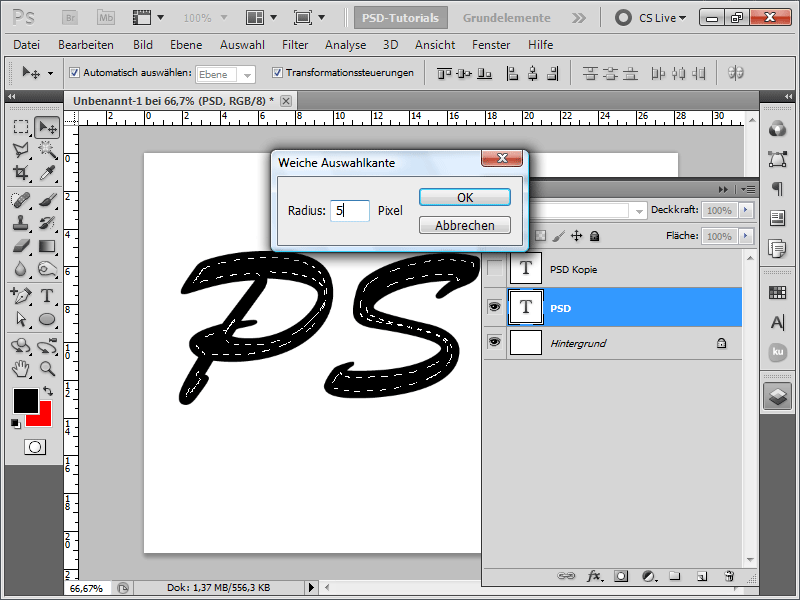
Task: Toggle Automatisch auswählen checkbox
Action: tap(74, 72)
